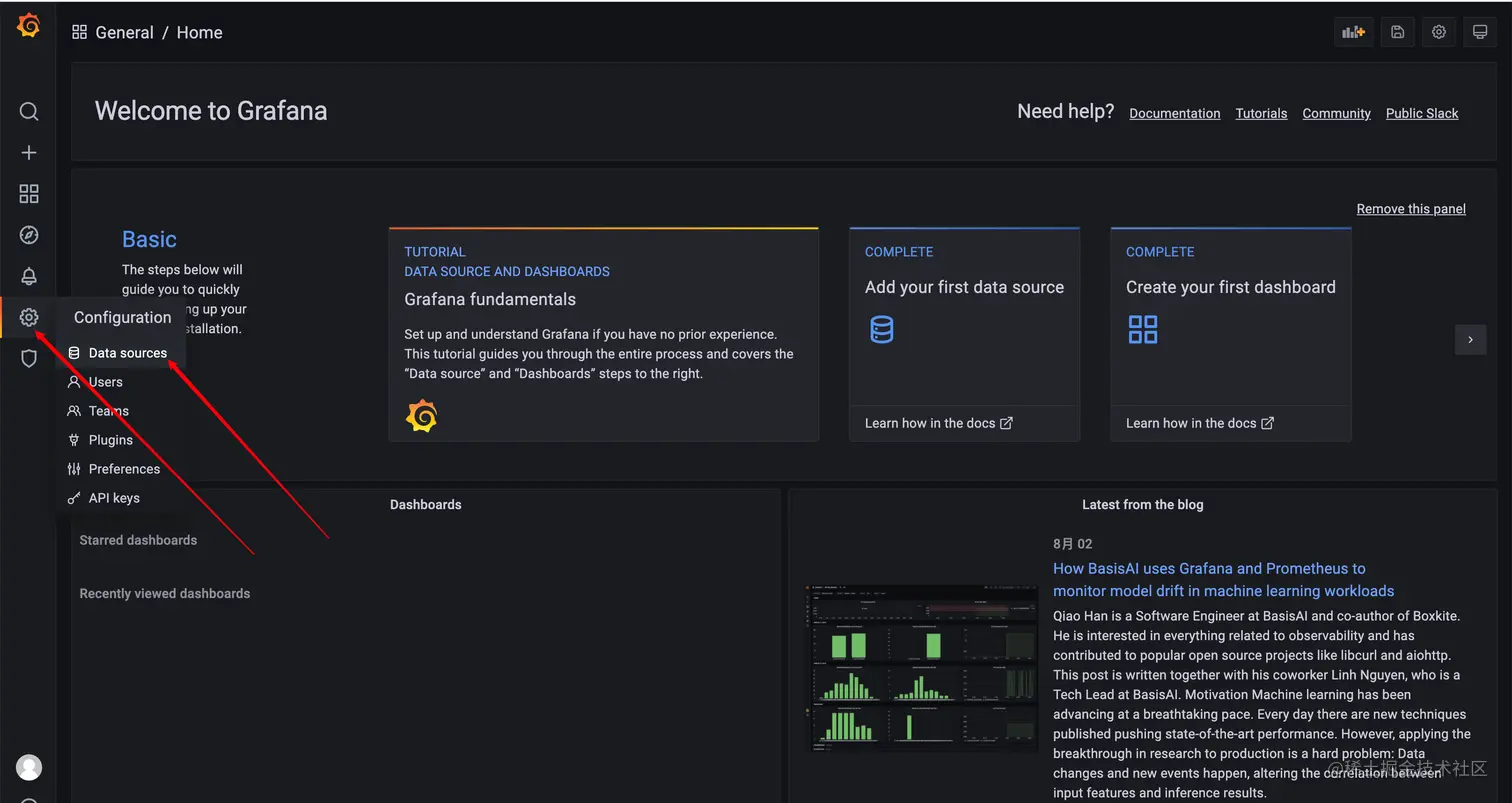This screenshot has width=1512, height=803.
Task: Click the Add panel toolbar icon
Action: point(1354,32)
